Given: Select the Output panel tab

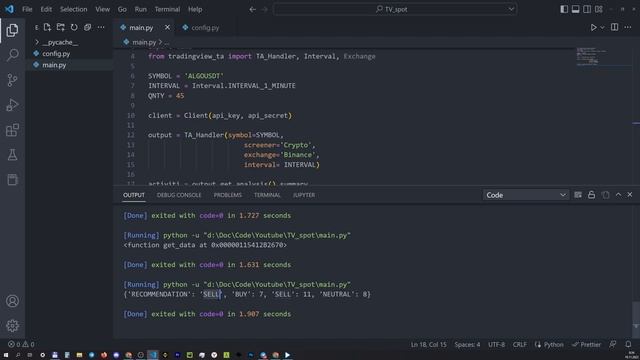Looking at the screenshot, I should pyautogui.click(x=134, y=195).
